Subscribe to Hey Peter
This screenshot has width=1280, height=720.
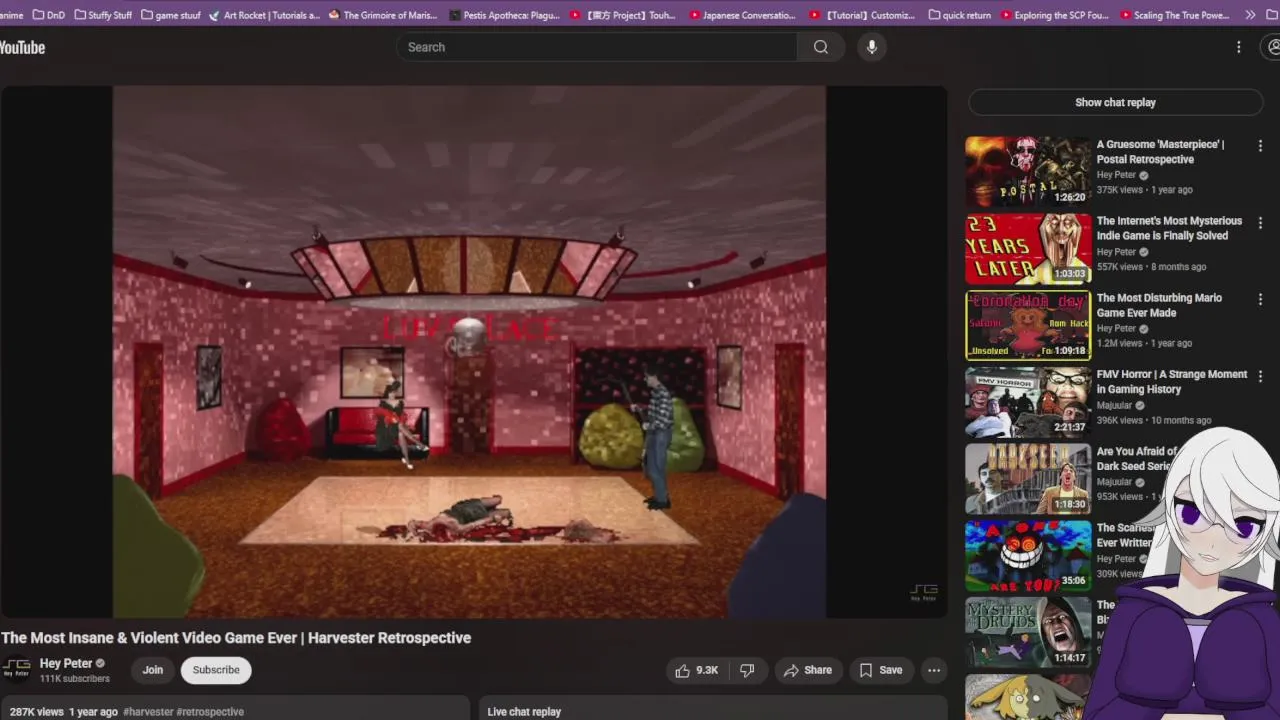(x=216, y=670)
